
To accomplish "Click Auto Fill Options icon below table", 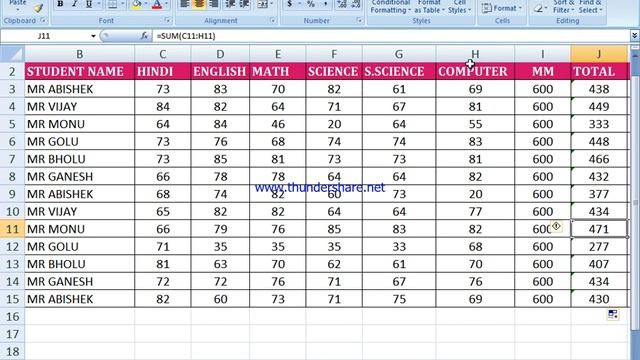I will (613, 314).
